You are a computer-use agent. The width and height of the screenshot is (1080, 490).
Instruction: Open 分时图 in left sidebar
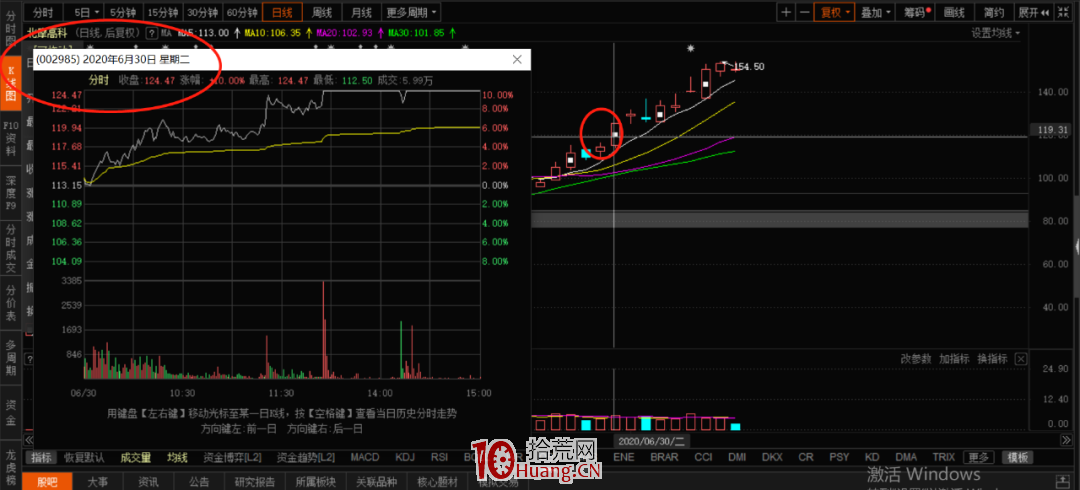click(10, 26)
